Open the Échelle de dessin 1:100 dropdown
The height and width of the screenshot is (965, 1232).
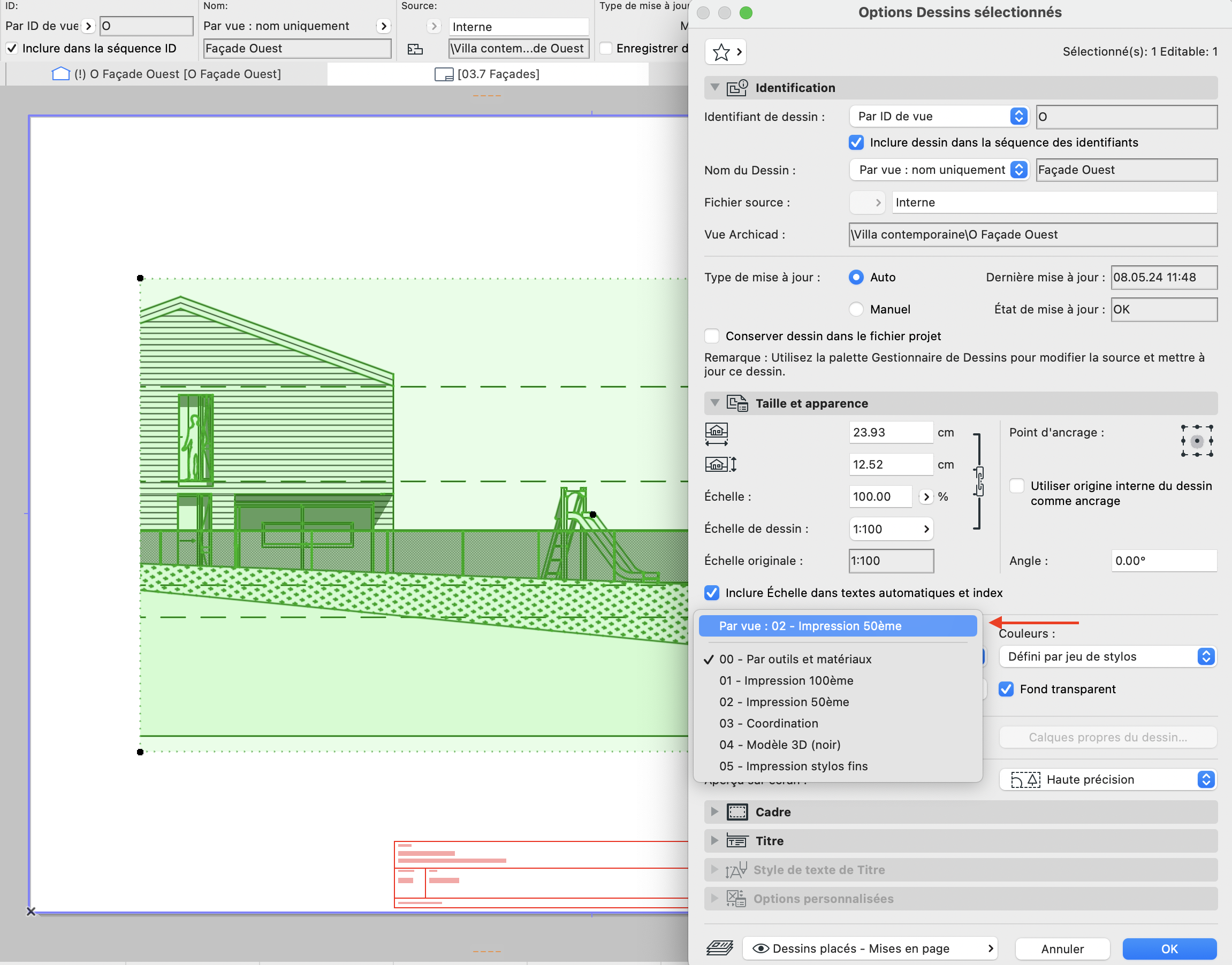(x=891, y=529)
